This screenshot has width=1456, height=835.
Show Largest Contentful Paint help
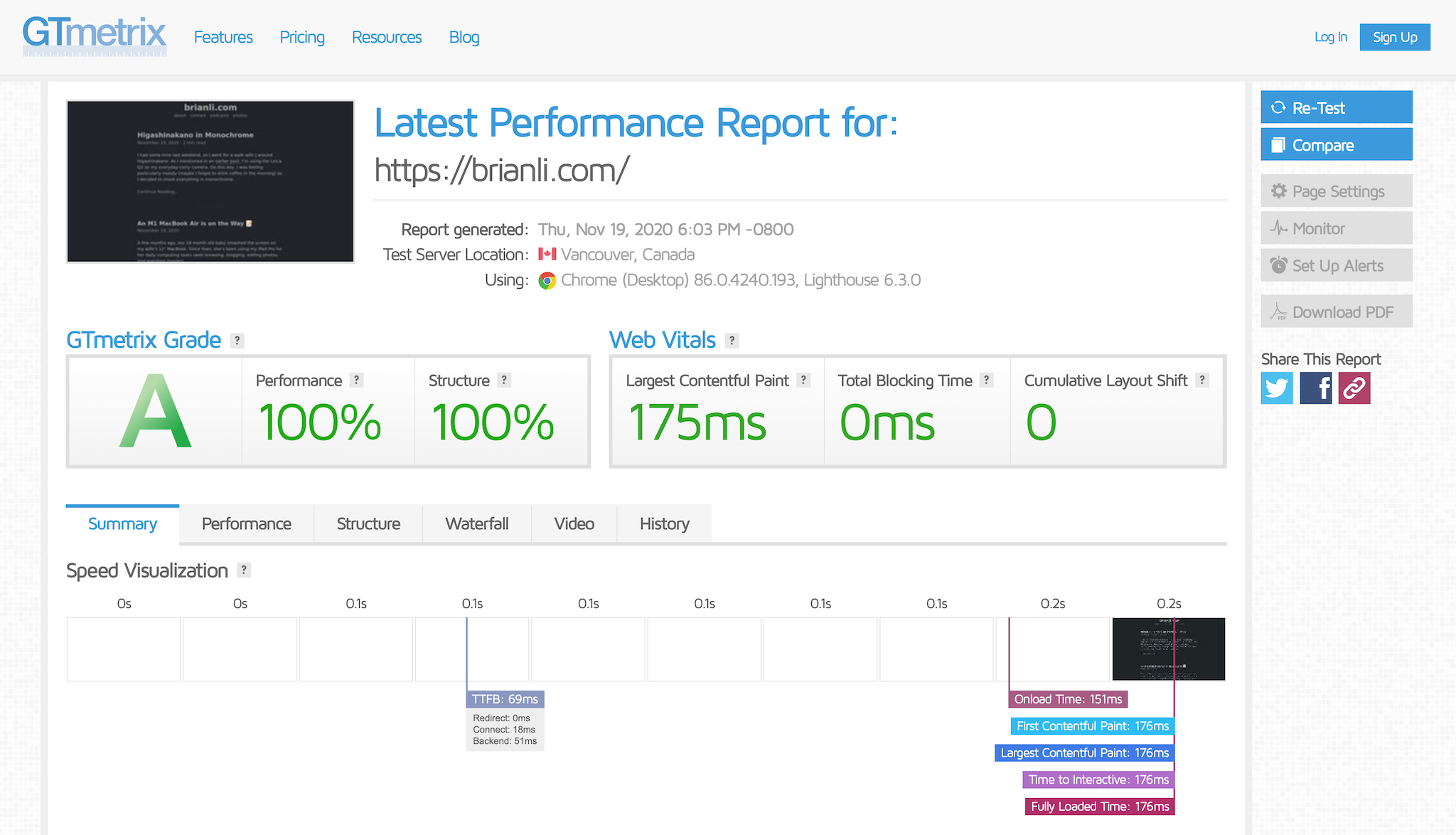[x=803, y=381]
